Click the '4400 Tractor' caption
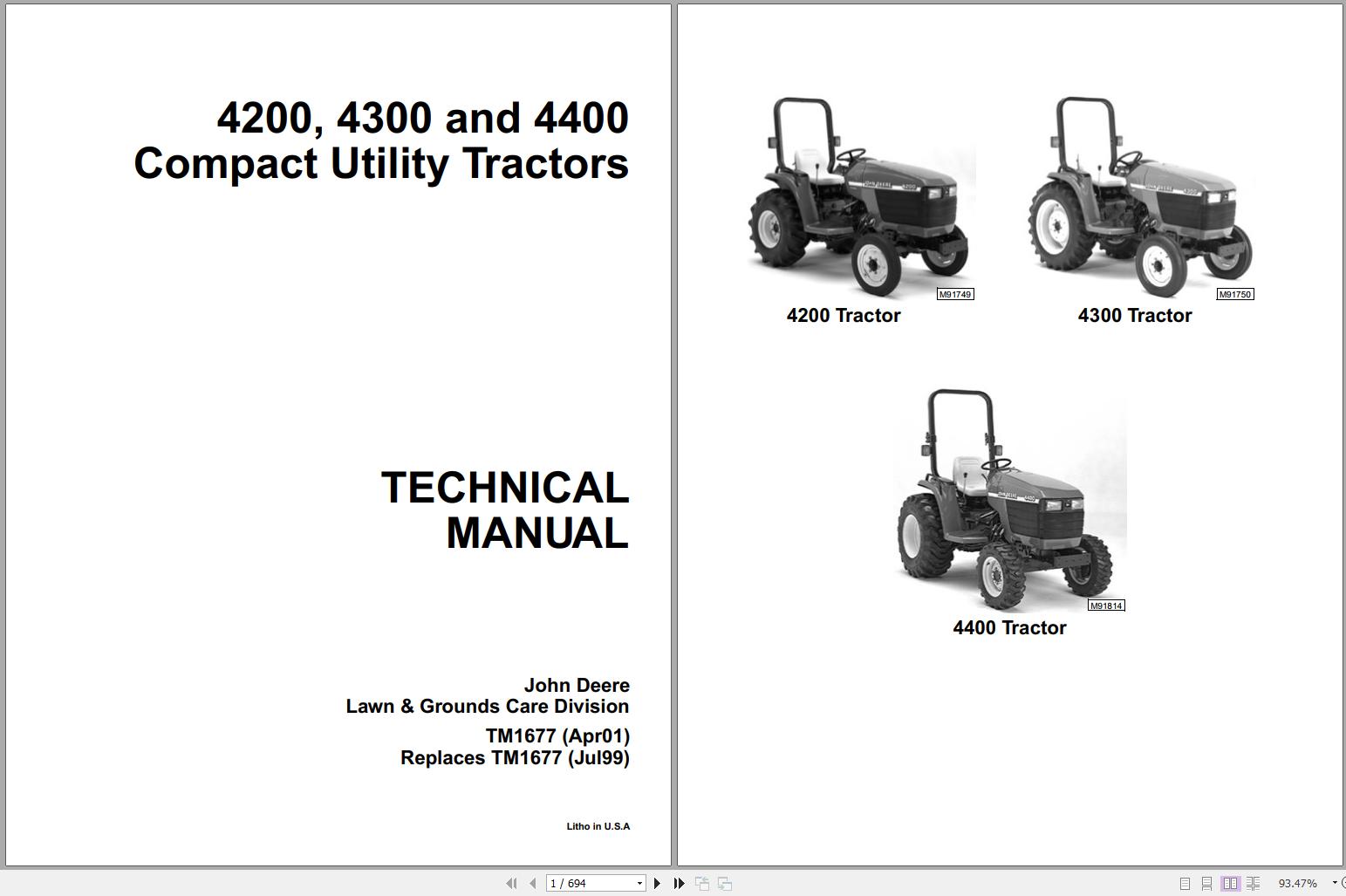The width and height of the screenshot is (1346, 896). pyautogui.click(x=1009, y=627)
